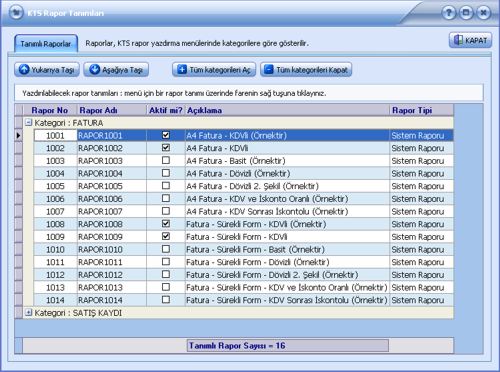The height and width of the screenshot is (372, 500).
Task: Click the Aktif mi? column header
Action: click(166, 110)
